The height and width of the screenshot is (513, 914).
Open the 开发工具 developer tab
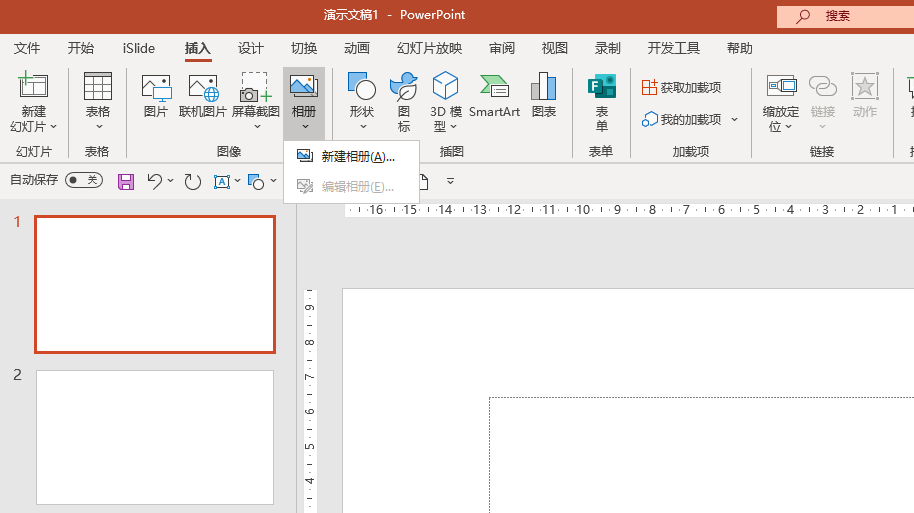(673, 48)
